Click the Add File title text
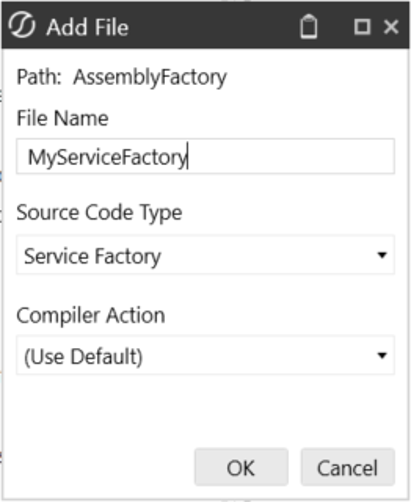Viewport: 412px width, 502px height. (87, 27)
